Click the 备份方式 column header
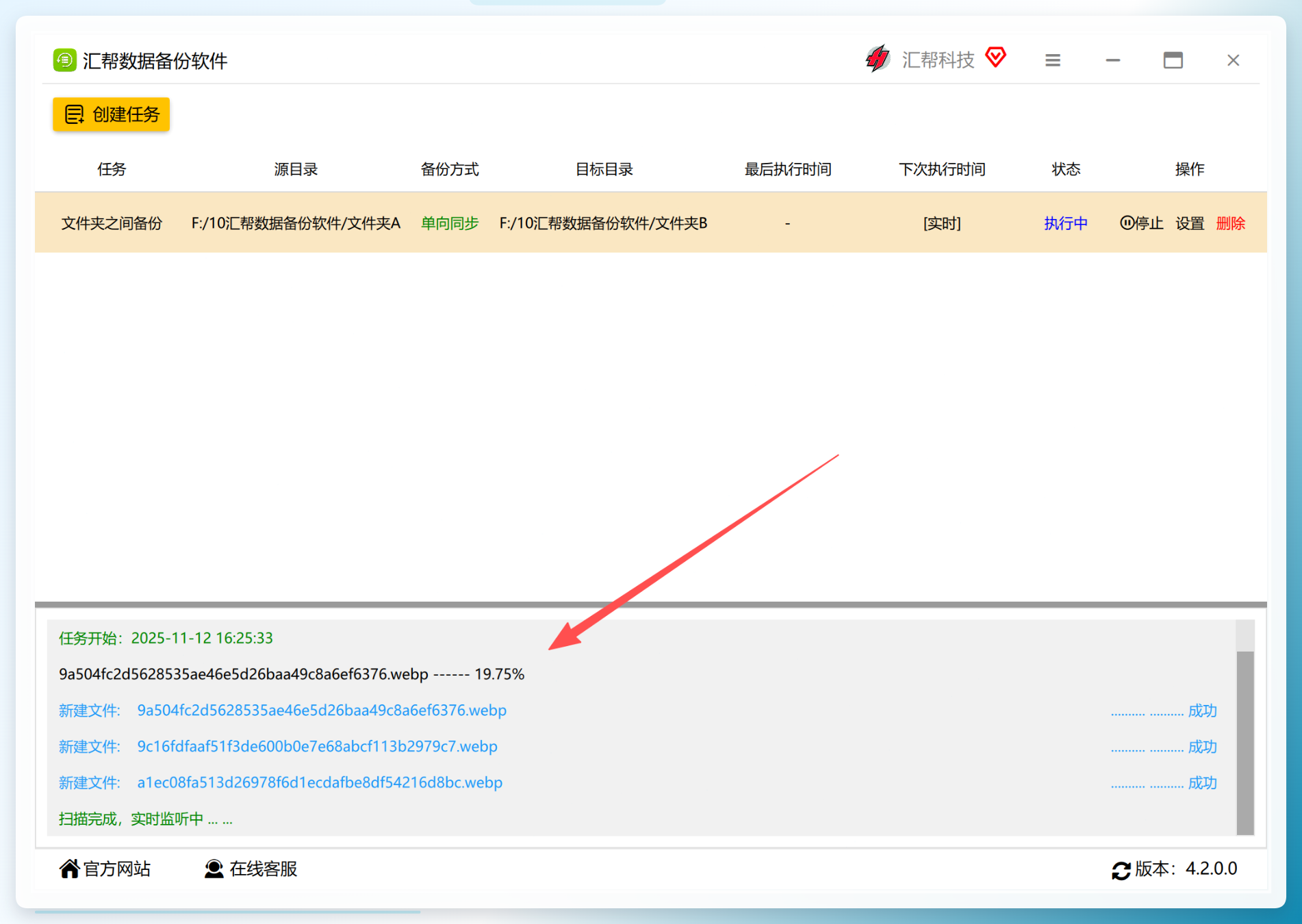This screenshot has height=924, width=1302. pos(450,169)
